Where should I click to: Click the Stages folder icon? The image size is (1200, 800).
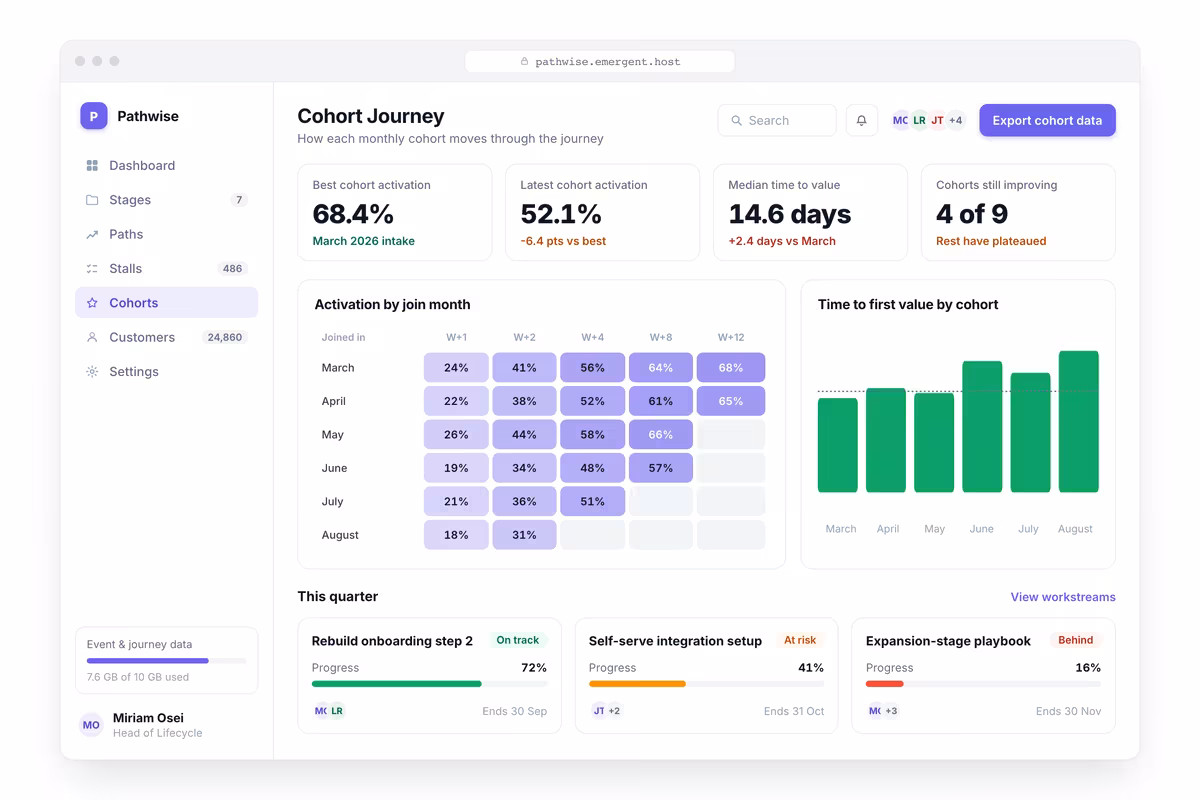[92, 200]
